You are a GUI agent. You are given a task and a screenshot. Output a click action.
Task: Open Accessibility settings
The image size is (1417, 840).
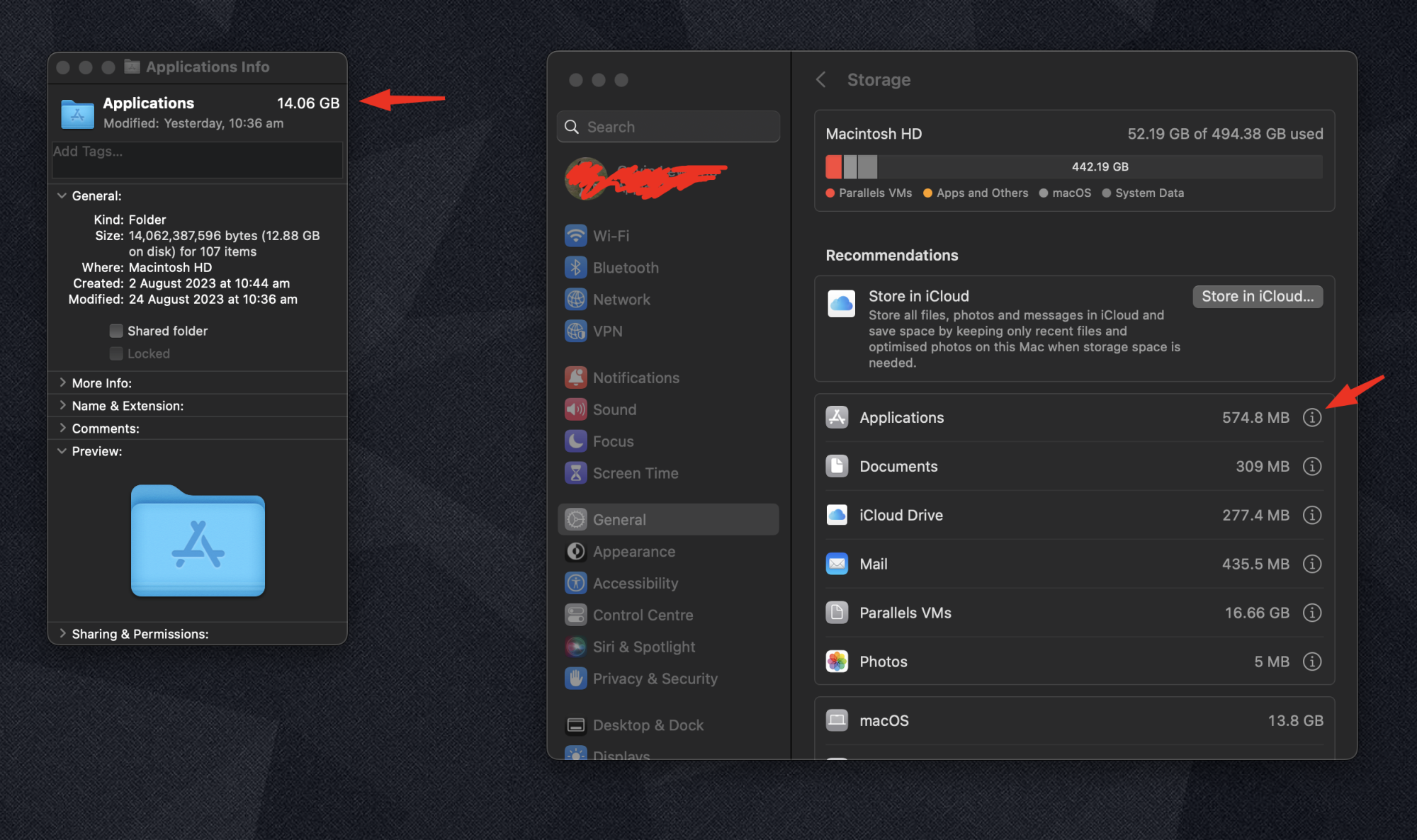tap(668, 584)
